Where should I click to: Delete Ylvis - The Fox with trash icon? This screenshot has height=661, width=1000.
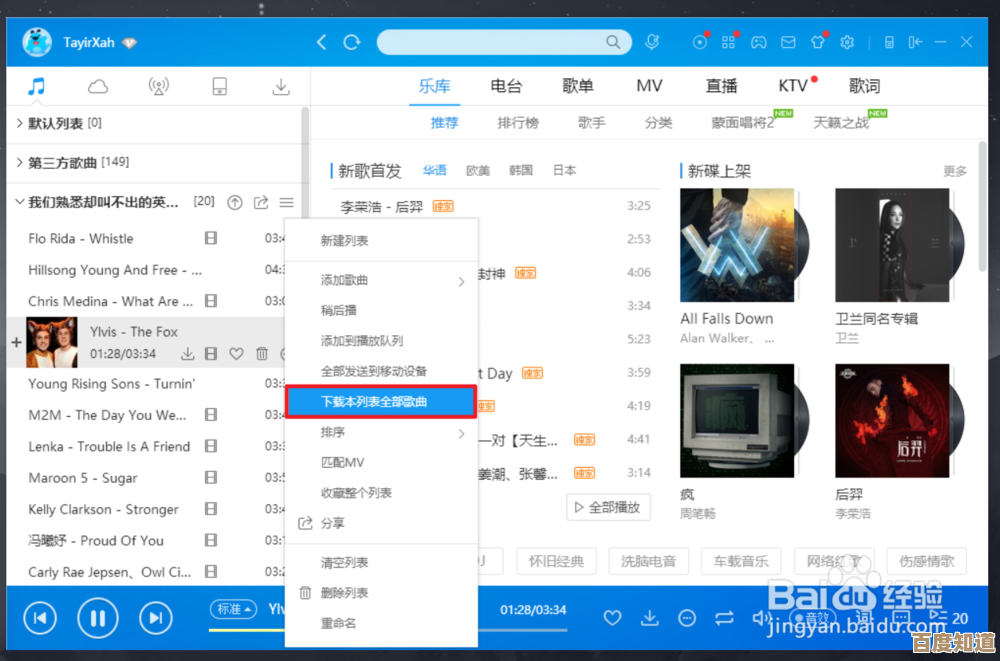(x=262, y=354)
